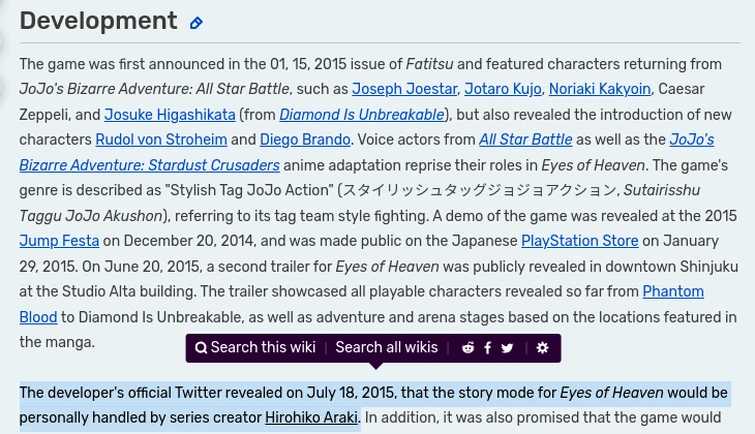Viewport: 755px width, 434px height.
Task: Open the gear settings in selection popup
Action: pos(542,348)
